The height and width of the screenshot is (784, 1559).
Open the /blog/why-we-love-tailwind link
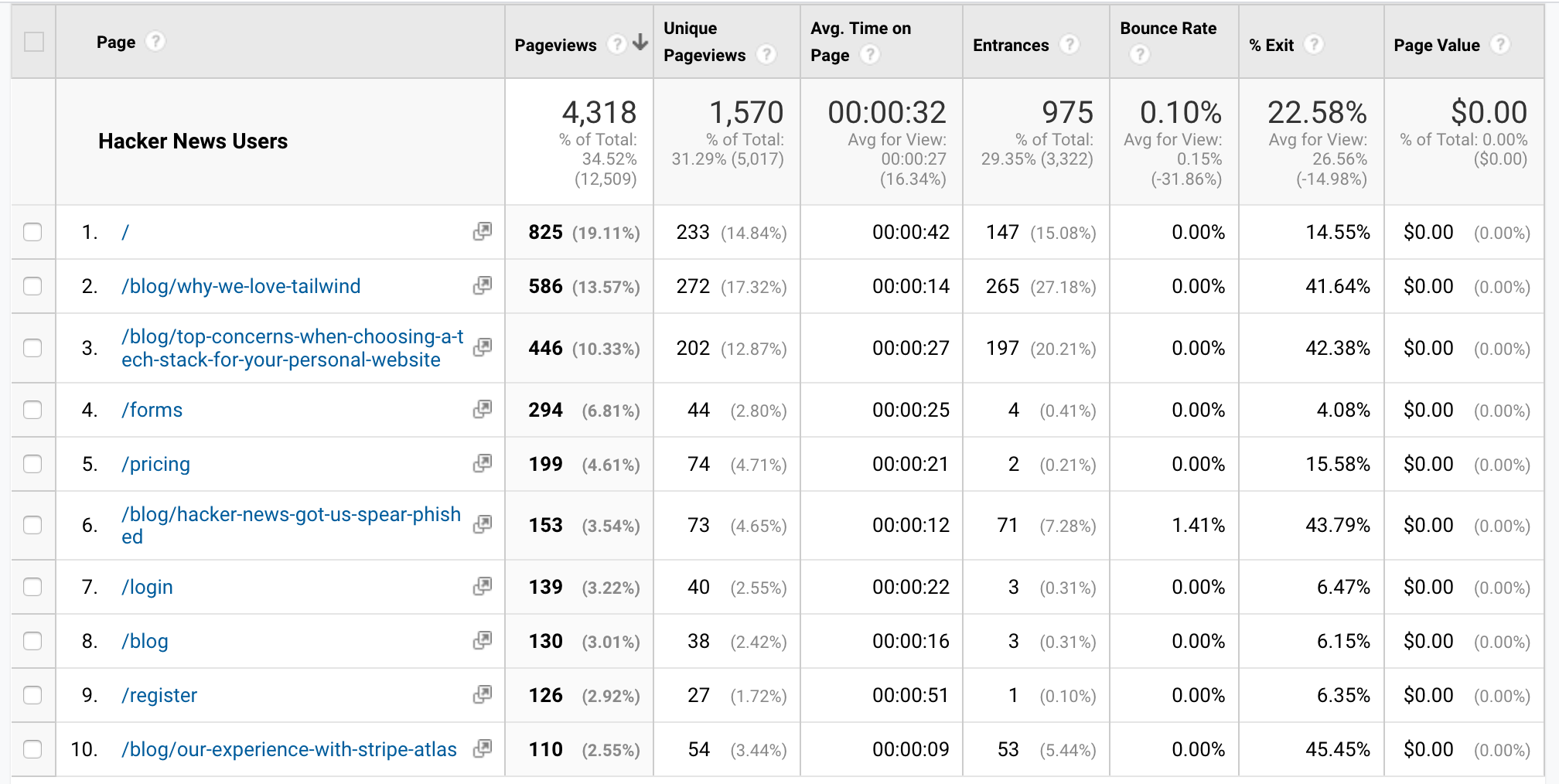241,286
